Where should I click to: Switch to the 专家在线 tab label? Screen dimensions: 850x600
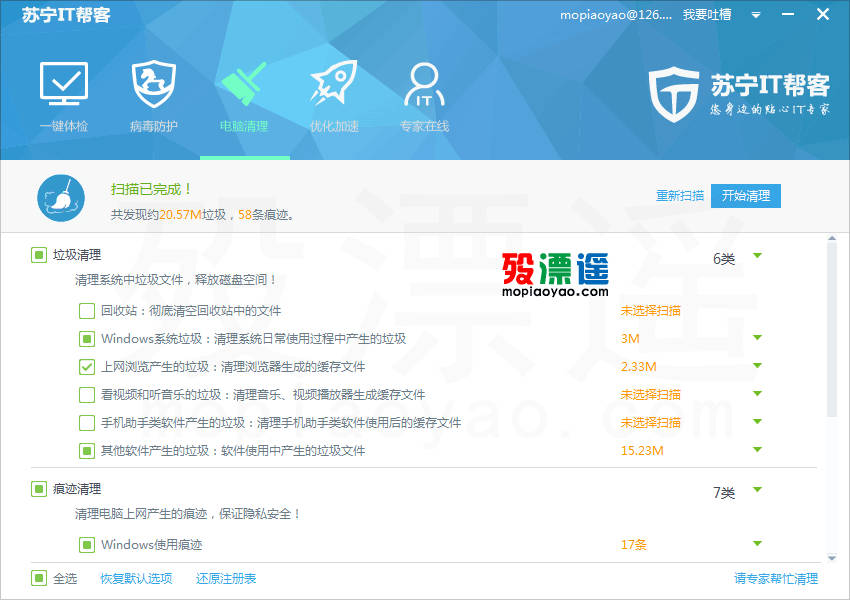(x=424, y=126)
